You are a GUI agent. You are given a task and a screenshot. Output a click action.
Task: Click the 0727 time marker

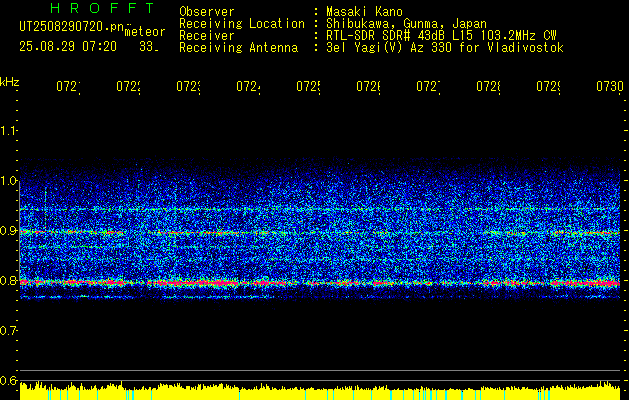[x=428, y=87]
